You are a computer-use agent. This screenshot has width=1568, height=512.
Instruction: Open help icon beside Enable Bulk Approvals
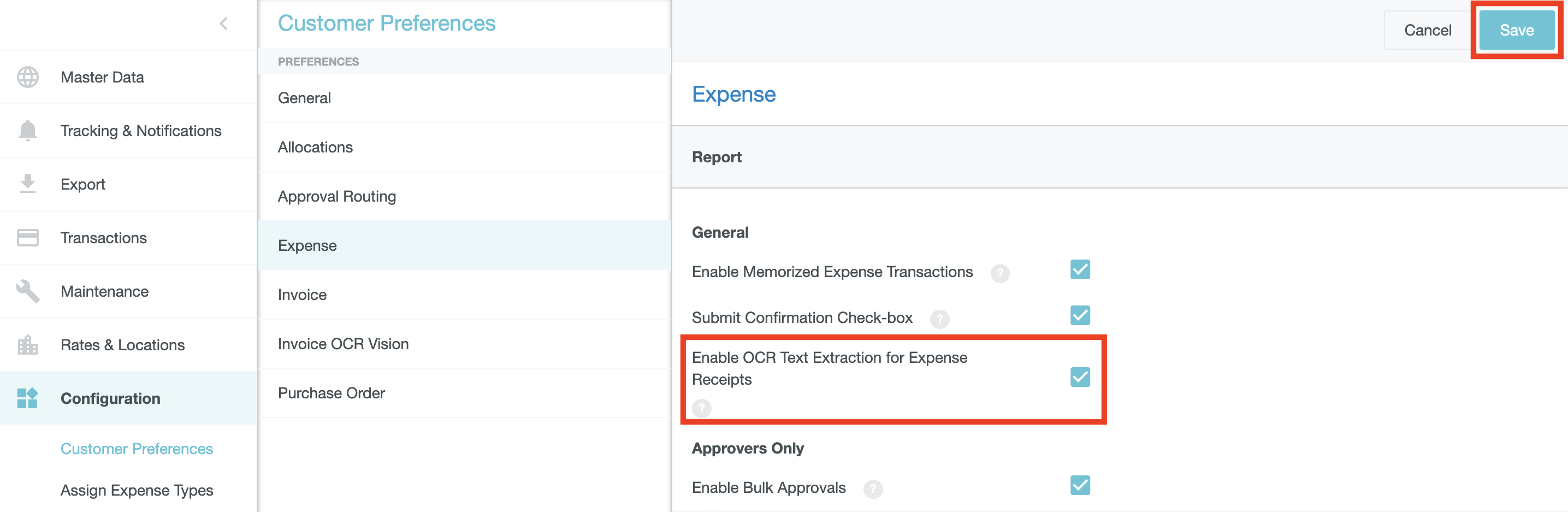(873, 489)
